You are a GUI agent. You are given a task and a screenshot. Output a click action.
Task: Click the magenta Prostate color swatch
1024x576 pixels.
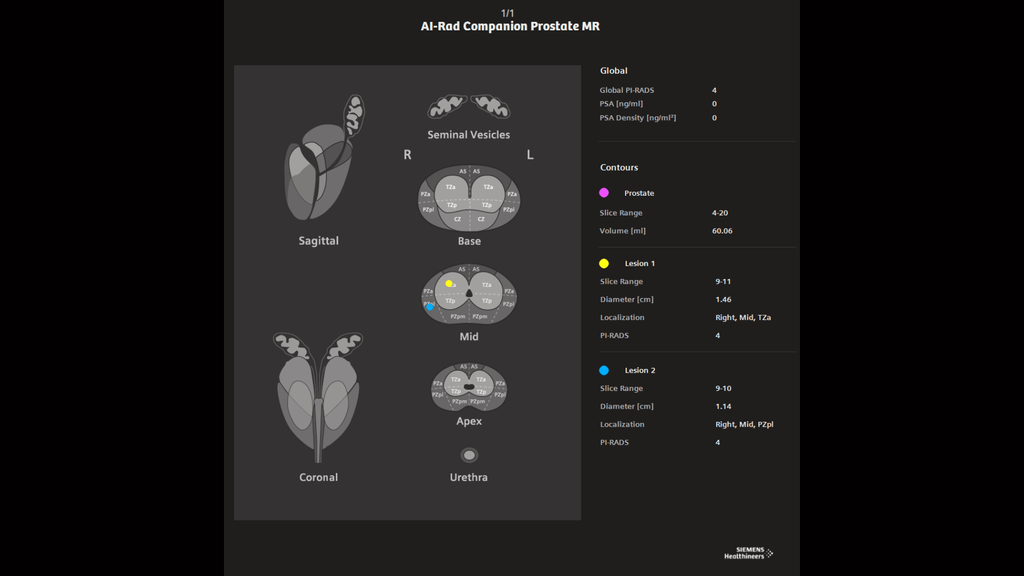coord(603,192)
